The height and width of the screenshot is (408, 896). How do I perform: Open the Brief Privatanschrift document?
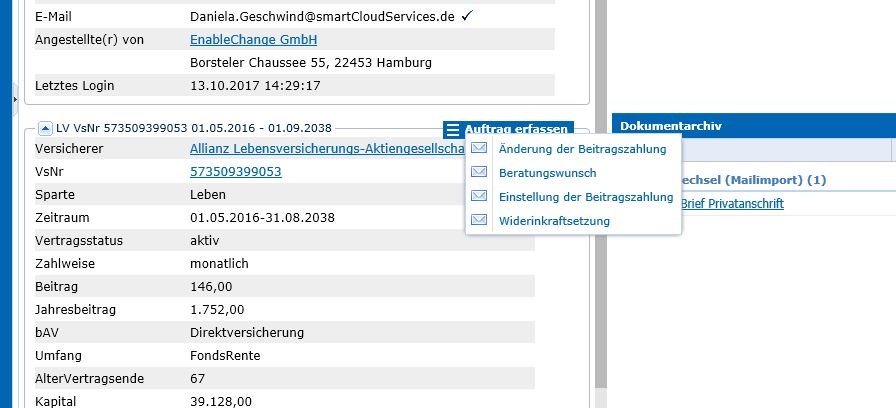[731, 204]
